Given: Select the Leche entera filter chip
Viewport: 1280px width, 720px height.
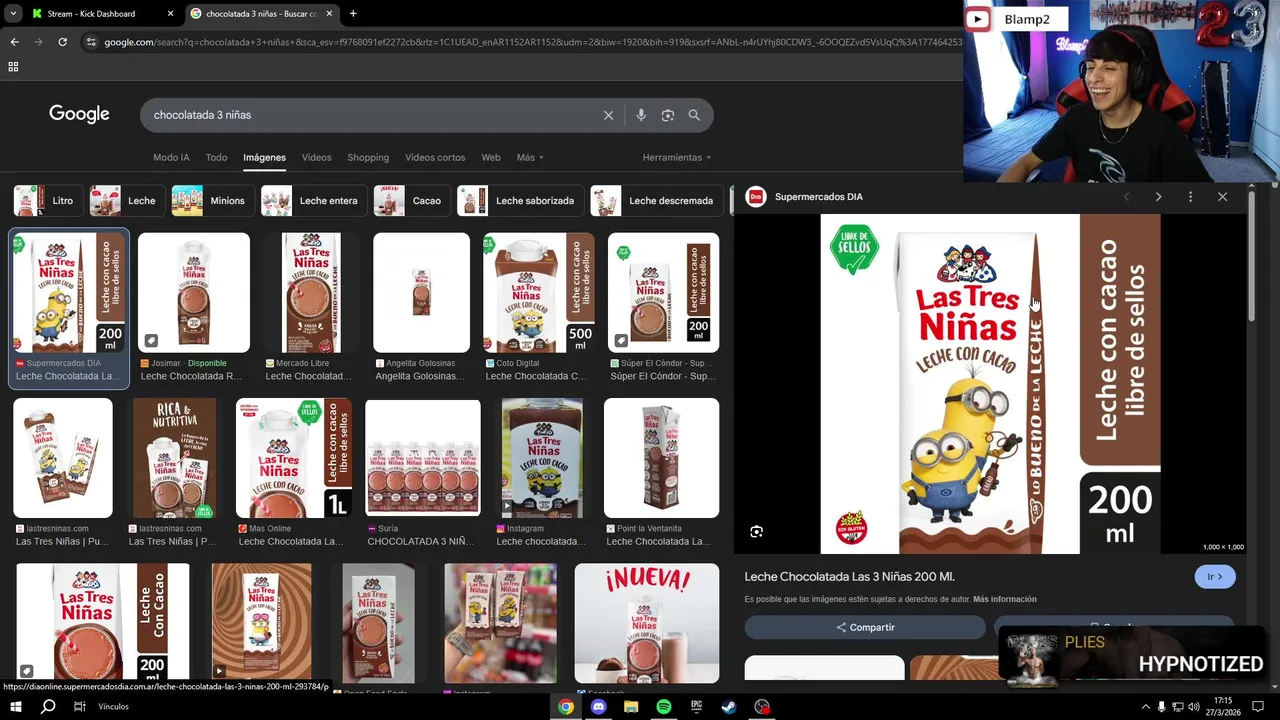Looking at the screenshot, I should (x=313, y=201).
